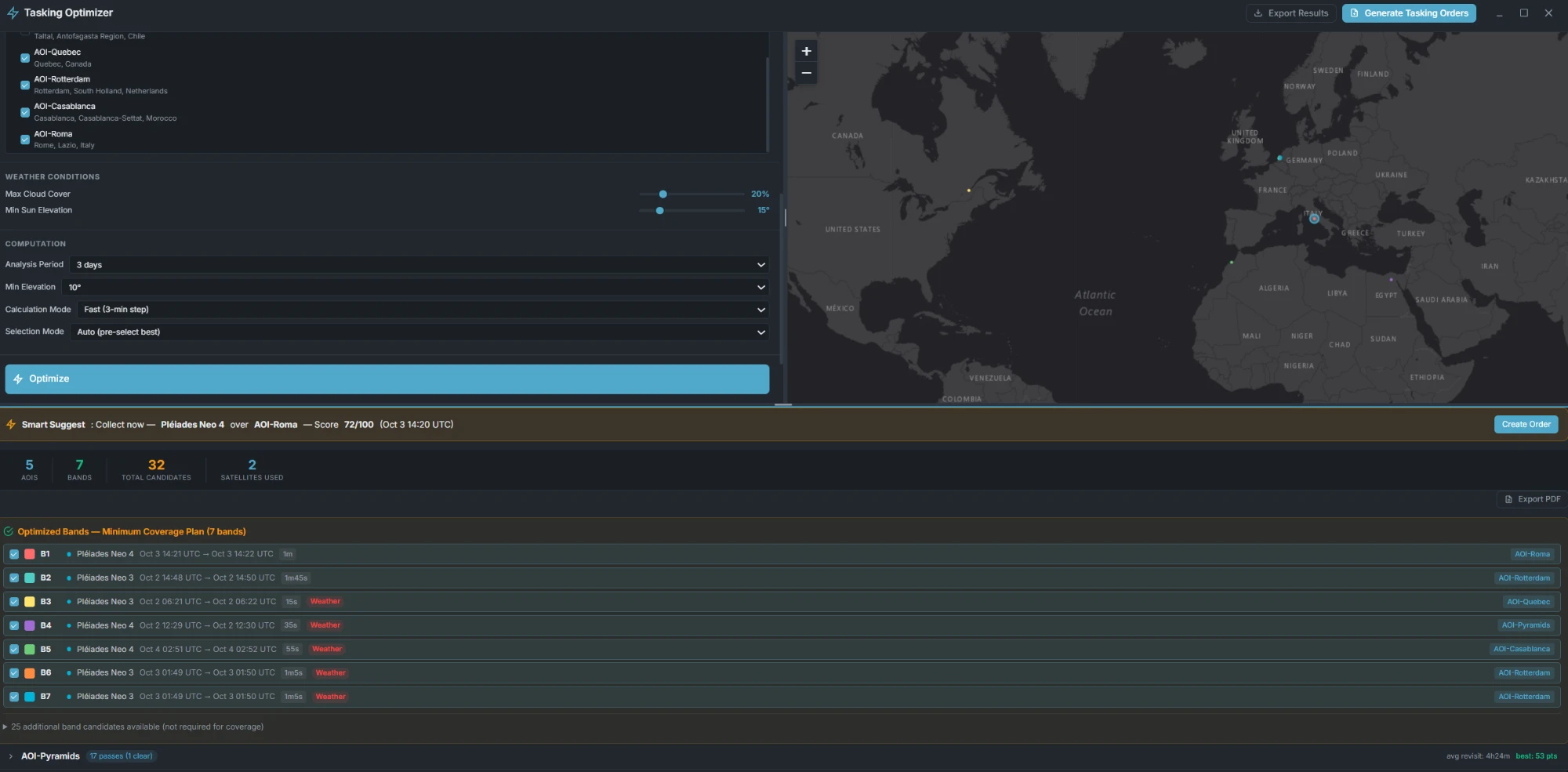The width and height of the screenshot is (1568, 772).
Task: Open the Selection Mode dropdown
Action: tap(419, 332)
